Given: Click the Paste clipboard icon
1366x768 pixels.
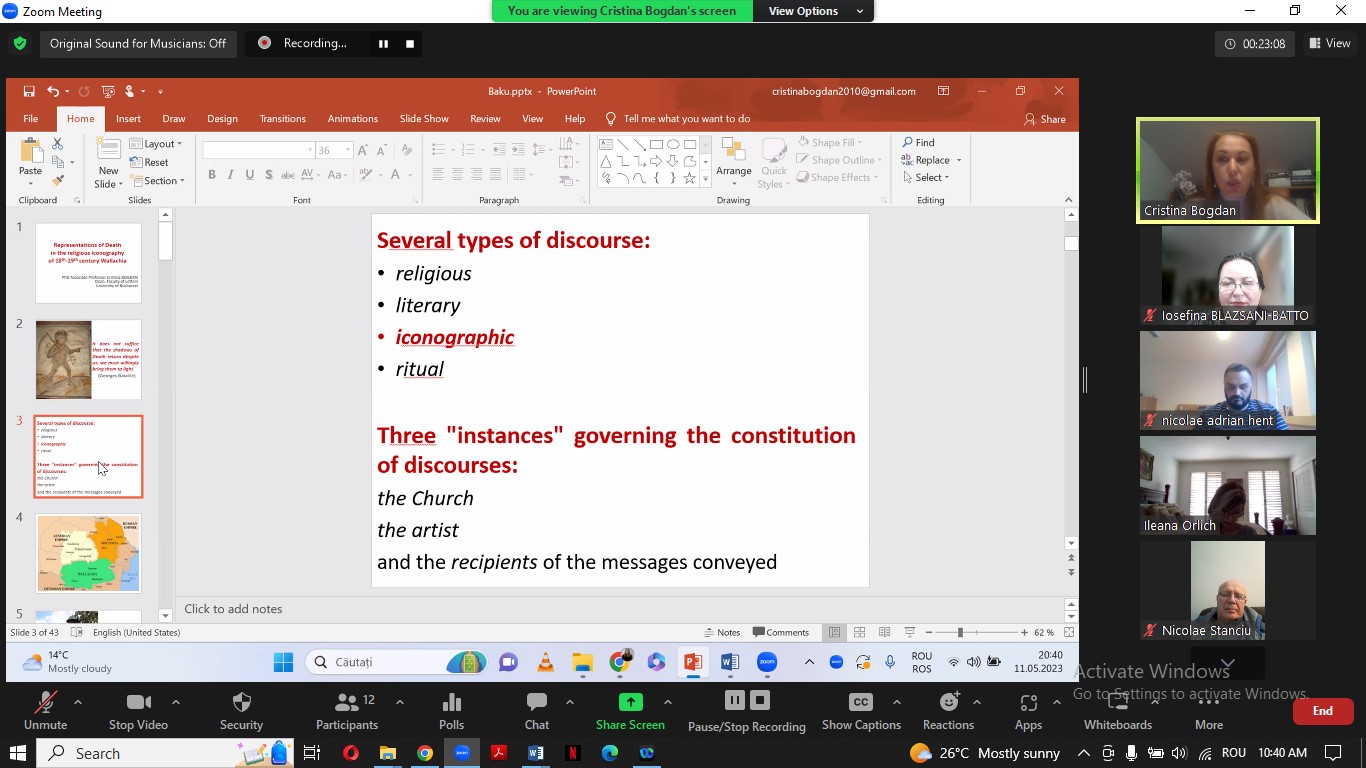Looking at the screenshot, I should (31, 152).
